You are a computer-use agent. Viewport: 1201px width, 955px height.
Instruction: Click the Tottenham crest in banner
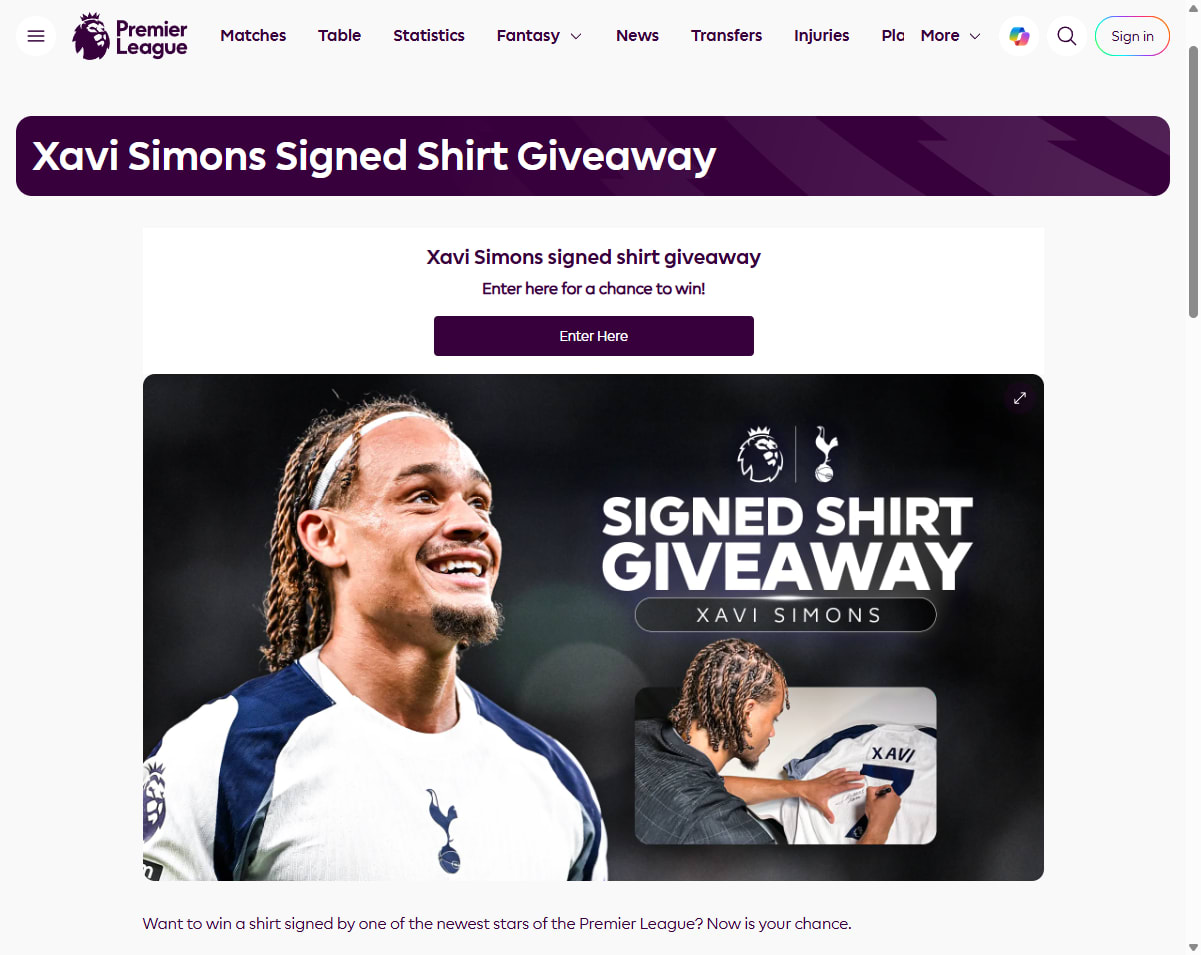point(825,454)
